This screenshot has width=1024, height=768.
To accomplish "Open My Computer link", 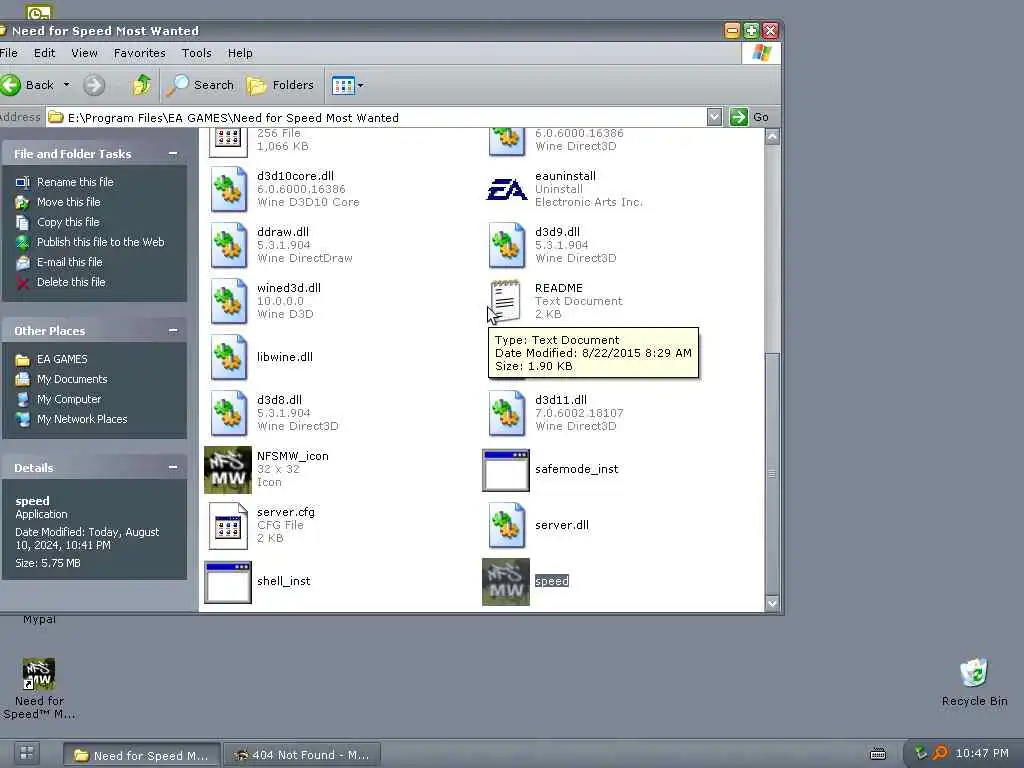I will [x=69, y=399].
